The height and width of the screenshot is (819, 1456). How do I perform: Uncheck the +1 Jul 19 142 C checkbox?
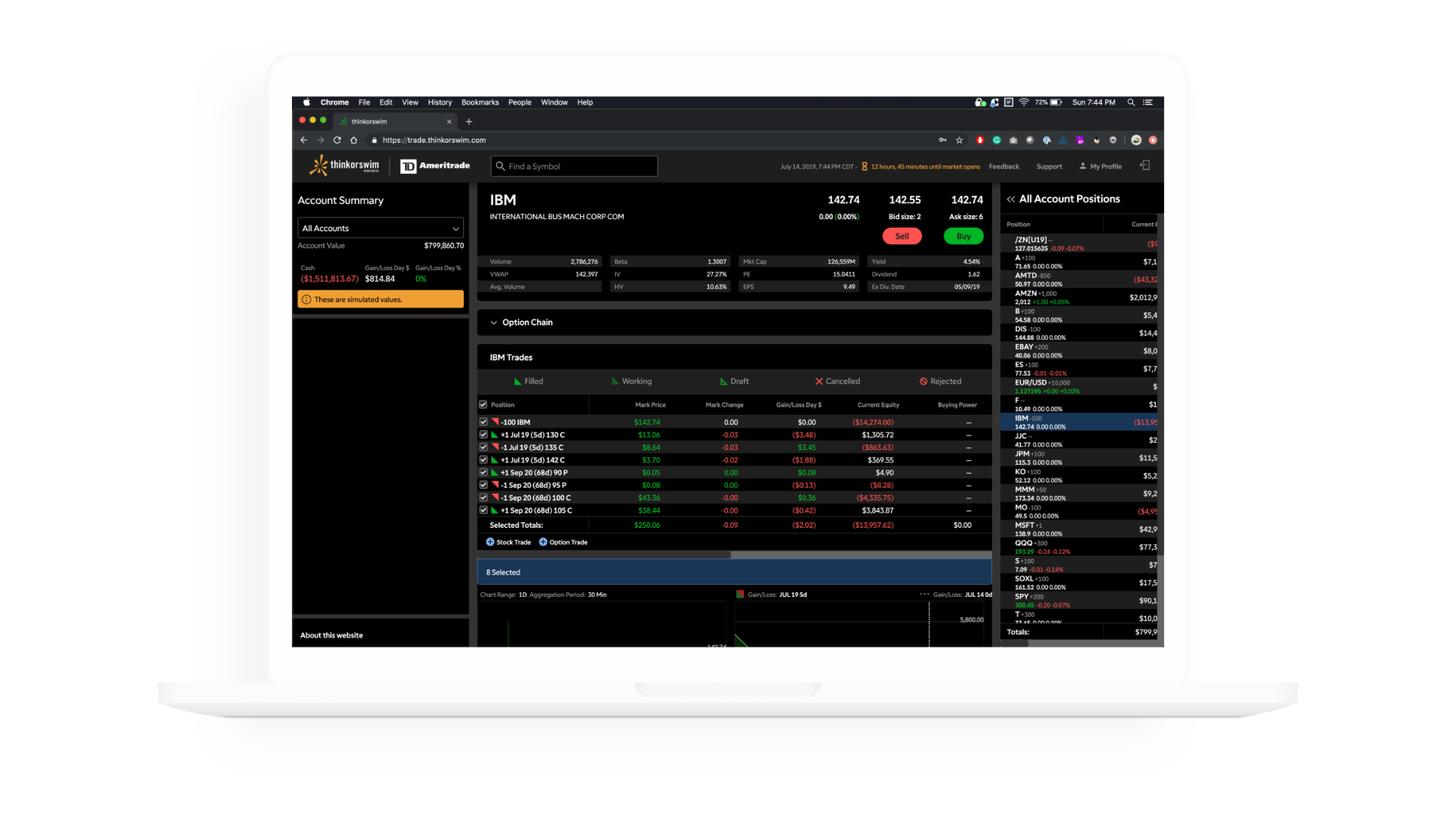483,460
